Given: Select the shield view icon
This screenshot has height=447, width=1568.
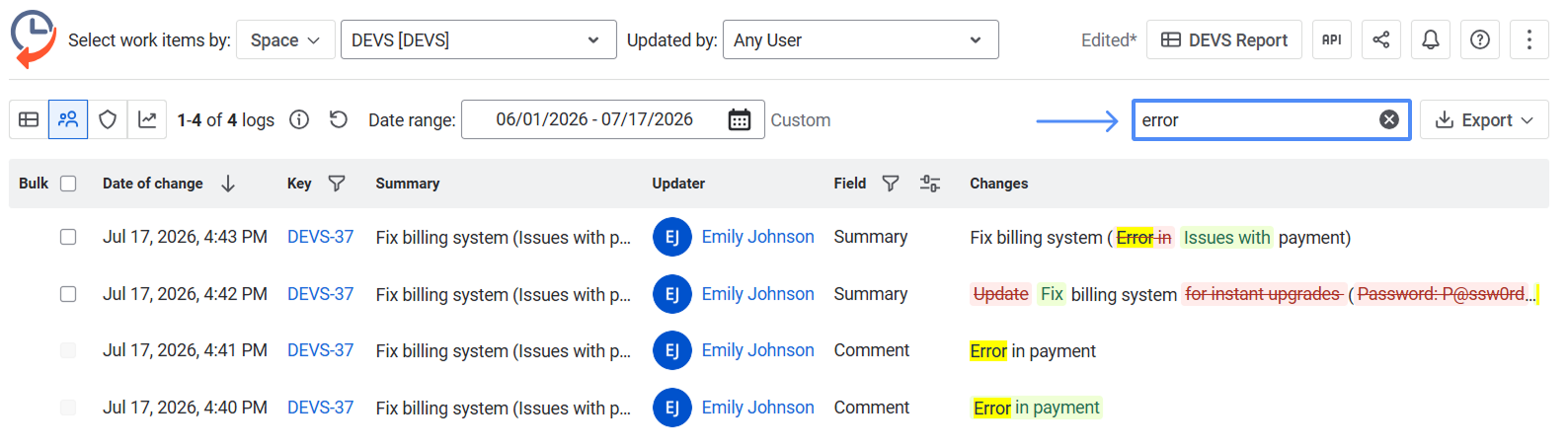Looking at the screenshot, I should coord(108,119).
